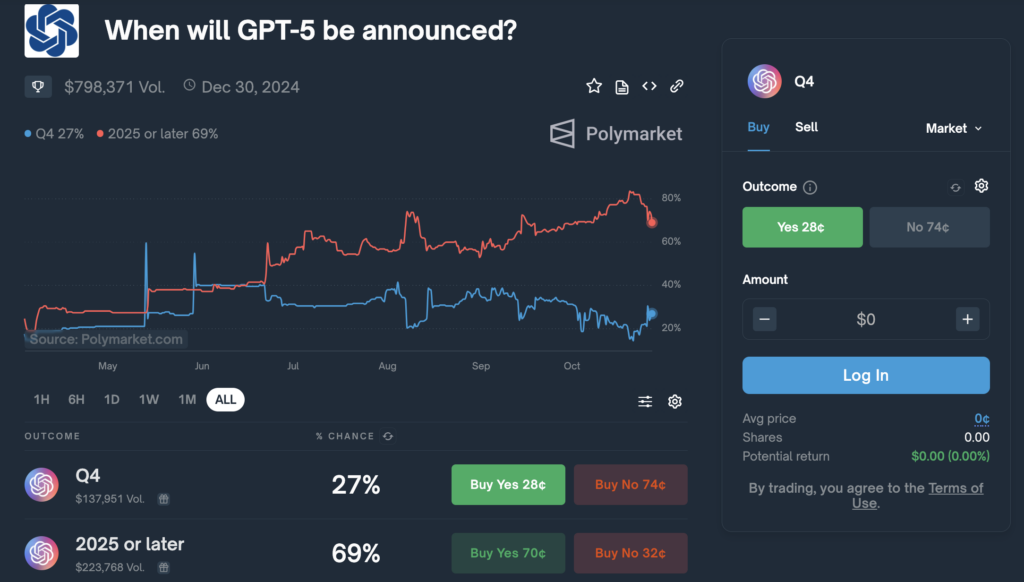Open the Market order type dropdown
Image resolution: width=1024 pixels, height=582 pixels.
tap(953, 128)
